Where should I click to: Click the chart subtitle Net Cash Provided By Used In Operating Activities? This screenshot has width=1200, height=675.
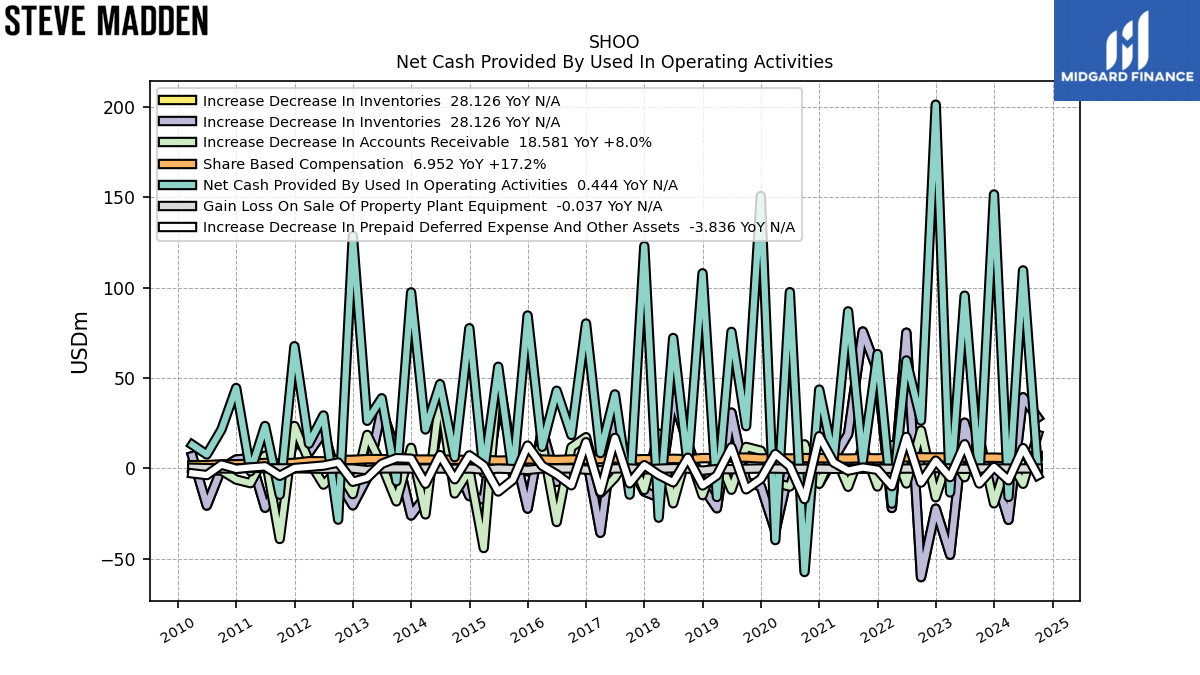coord(614,62)
